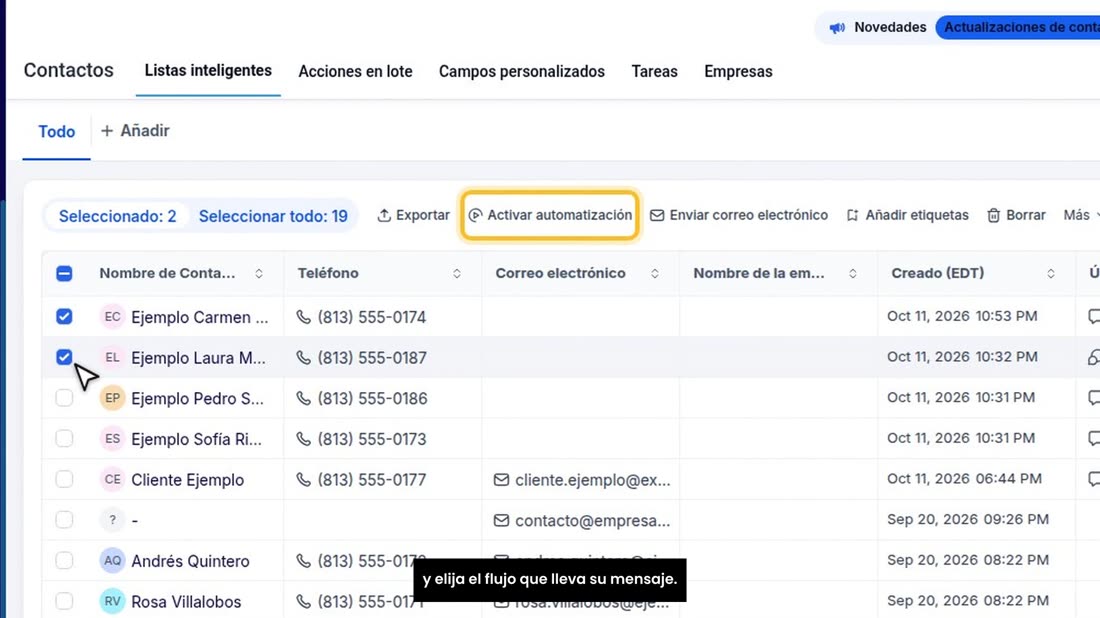
Task: Click the AQ avatar of Andrés Quintero
Action: point(112,561)
